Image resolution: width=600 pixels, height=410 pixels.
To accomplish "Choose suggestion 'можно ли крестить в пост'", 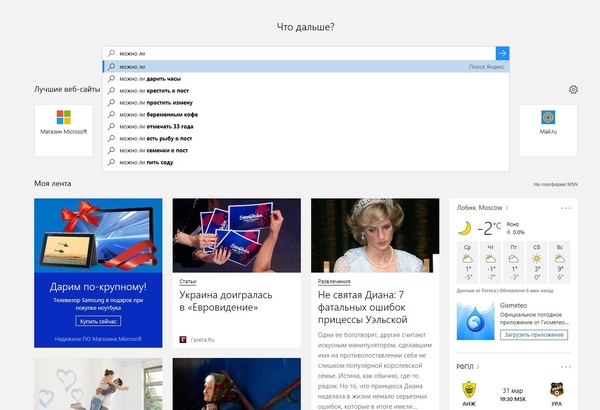I will (x=306, y=91).
